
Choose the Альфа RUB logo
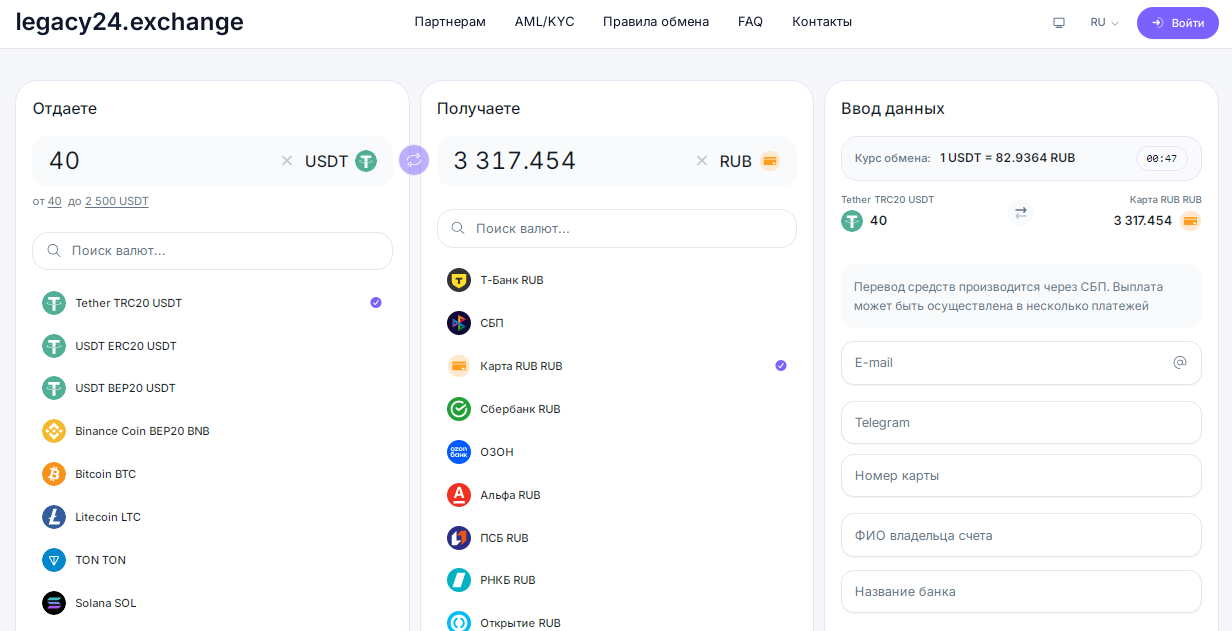[459, 495]
